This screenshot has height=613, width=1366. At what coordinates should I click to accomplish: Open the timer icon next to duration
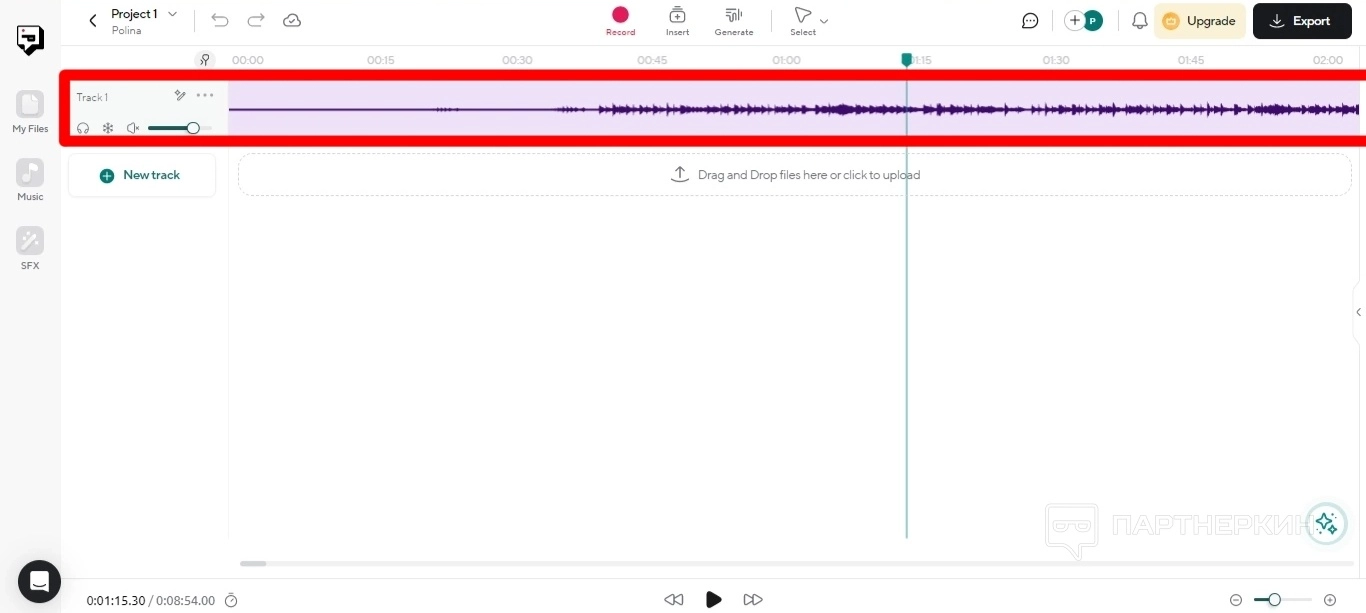[x=231, y=600]
